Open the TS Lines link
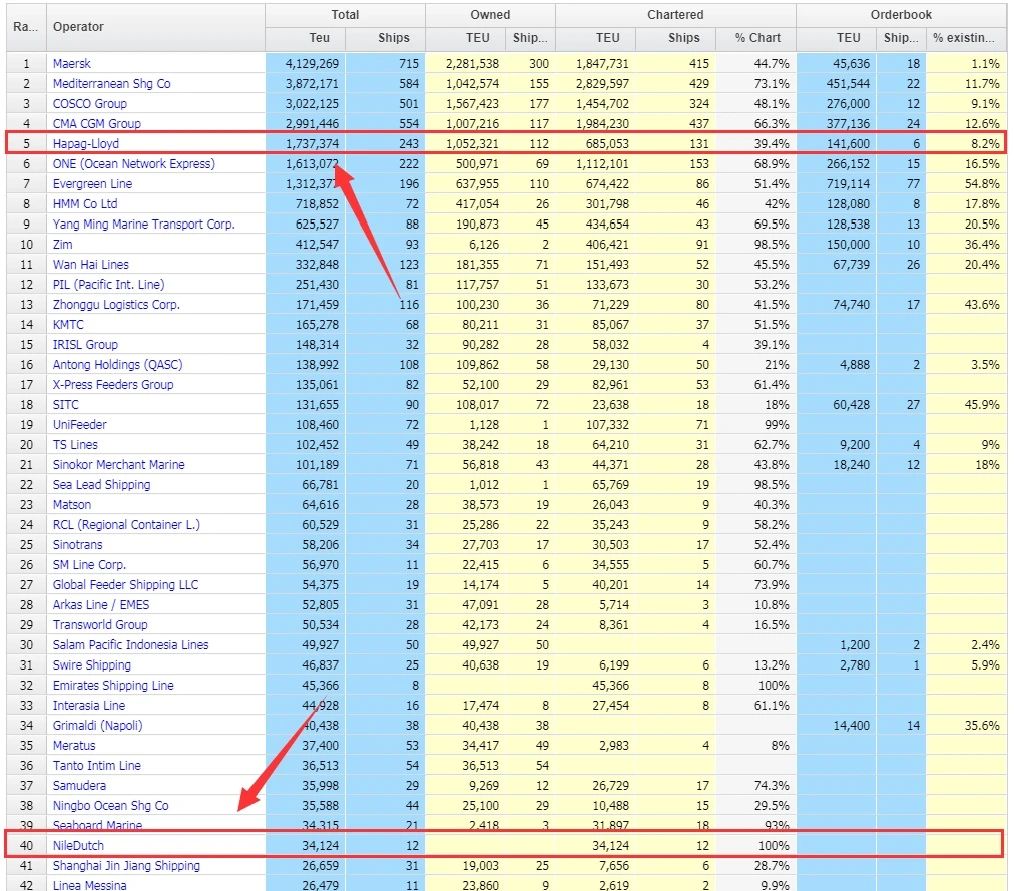1014x891 pixels. 75,445
